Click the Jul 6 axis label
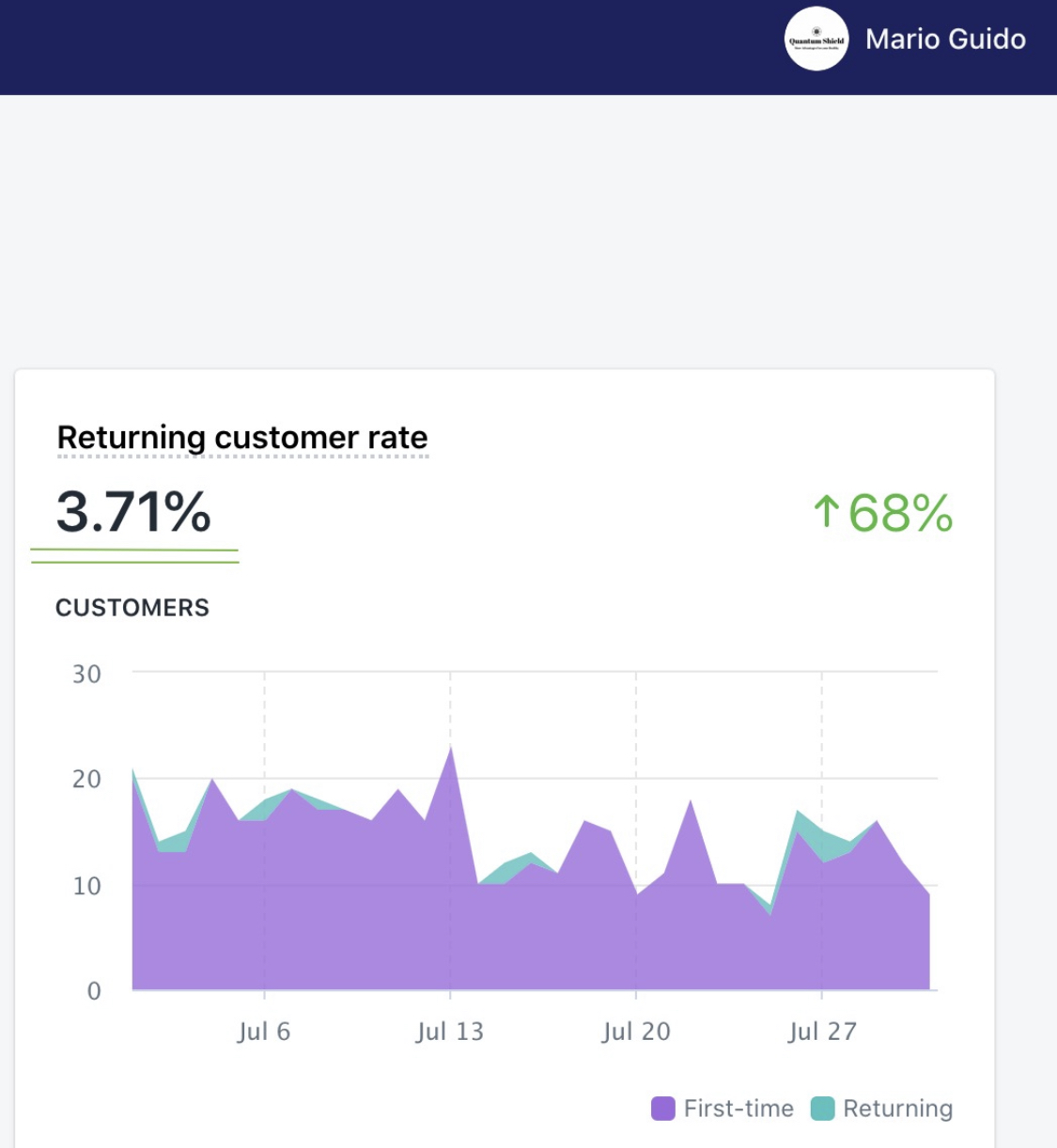Viewport: 1057px width, 1148px height. [264, 1032]
